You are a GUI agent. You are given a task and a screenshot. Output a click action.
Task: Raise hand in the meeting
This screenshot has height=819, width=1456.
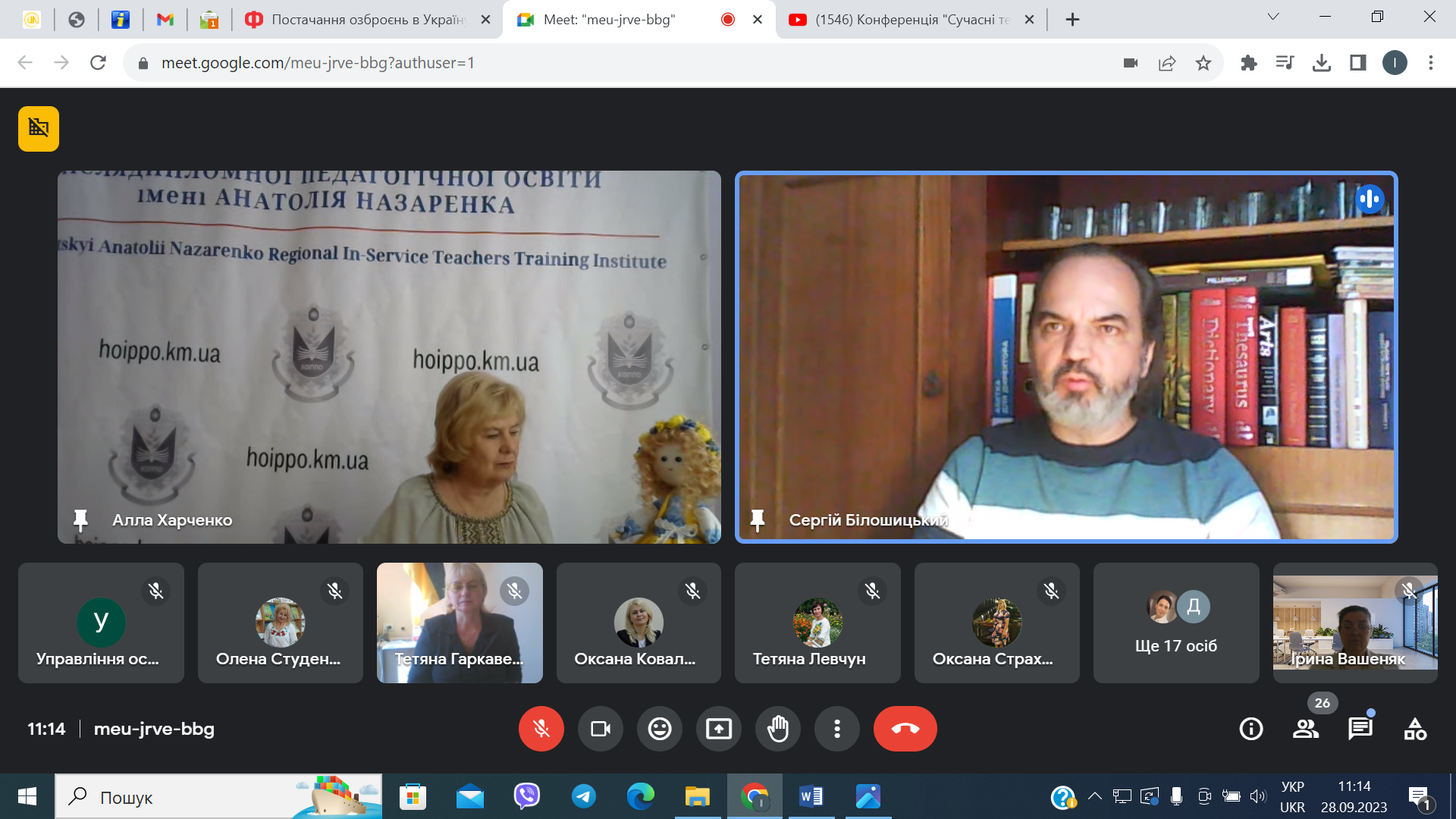[x=777, y=729]
